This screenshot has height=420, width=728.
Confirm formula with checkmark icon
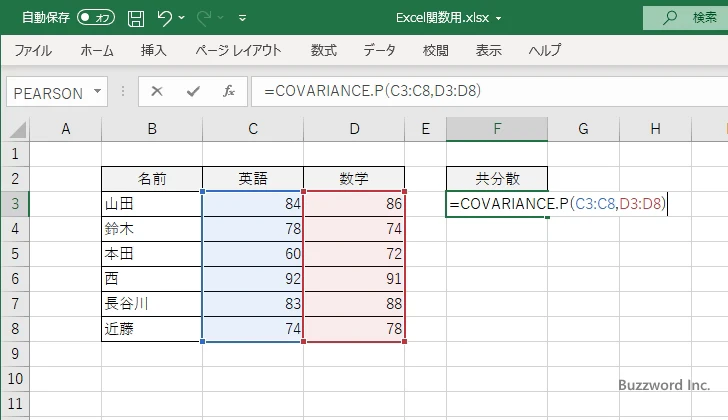coord(193,91)
